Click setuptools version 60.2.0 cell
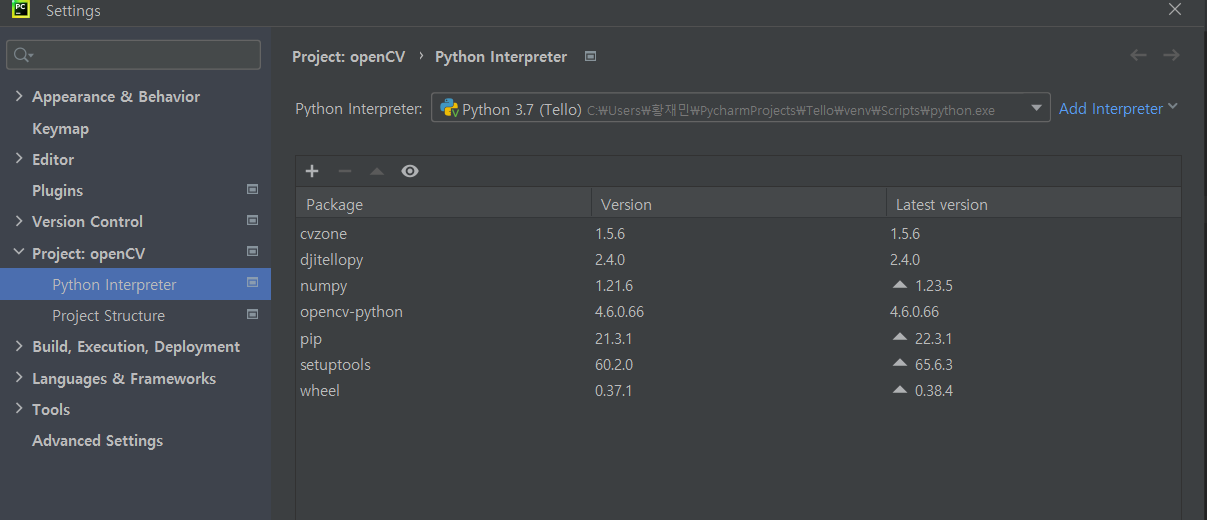Image resolution: width=1207 pixels, height=520 pixels. (614, 364)
